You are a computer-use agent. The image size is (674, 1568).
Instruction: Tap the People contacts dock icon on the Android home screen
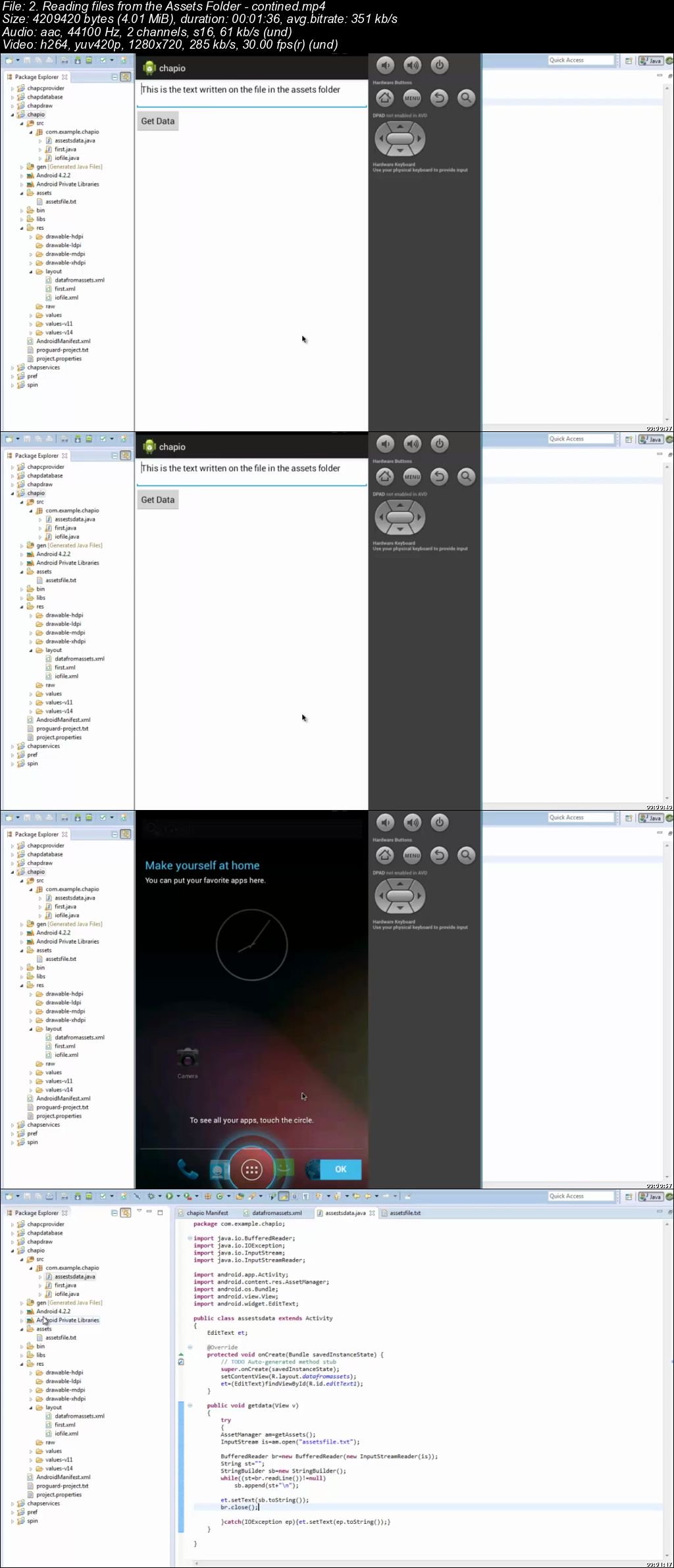point(219,1170)
